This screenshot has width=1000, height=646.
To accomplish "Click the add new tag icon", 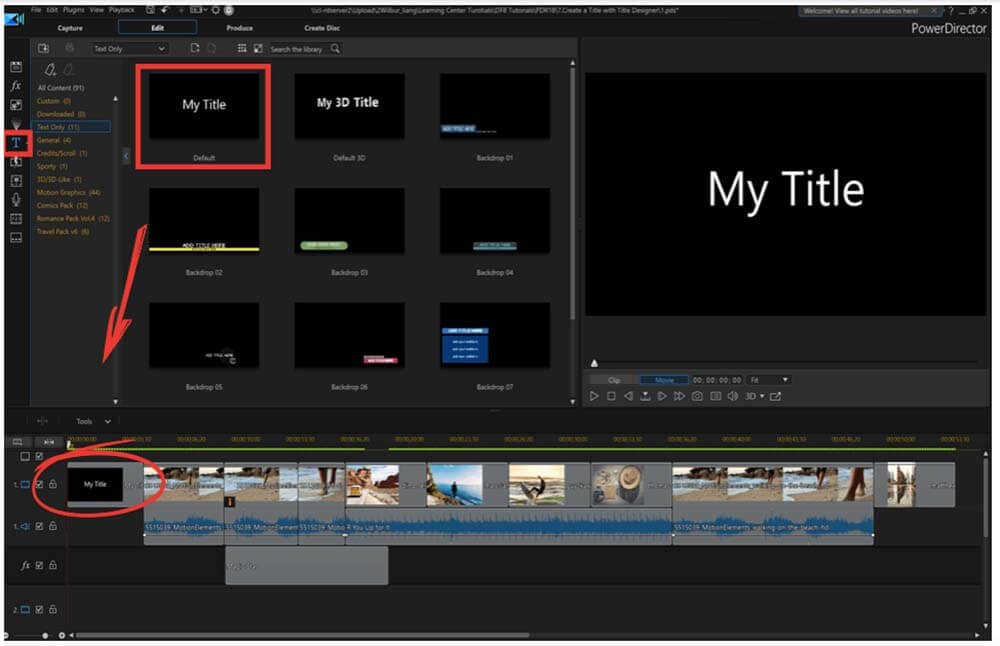I will pos(50,70).
